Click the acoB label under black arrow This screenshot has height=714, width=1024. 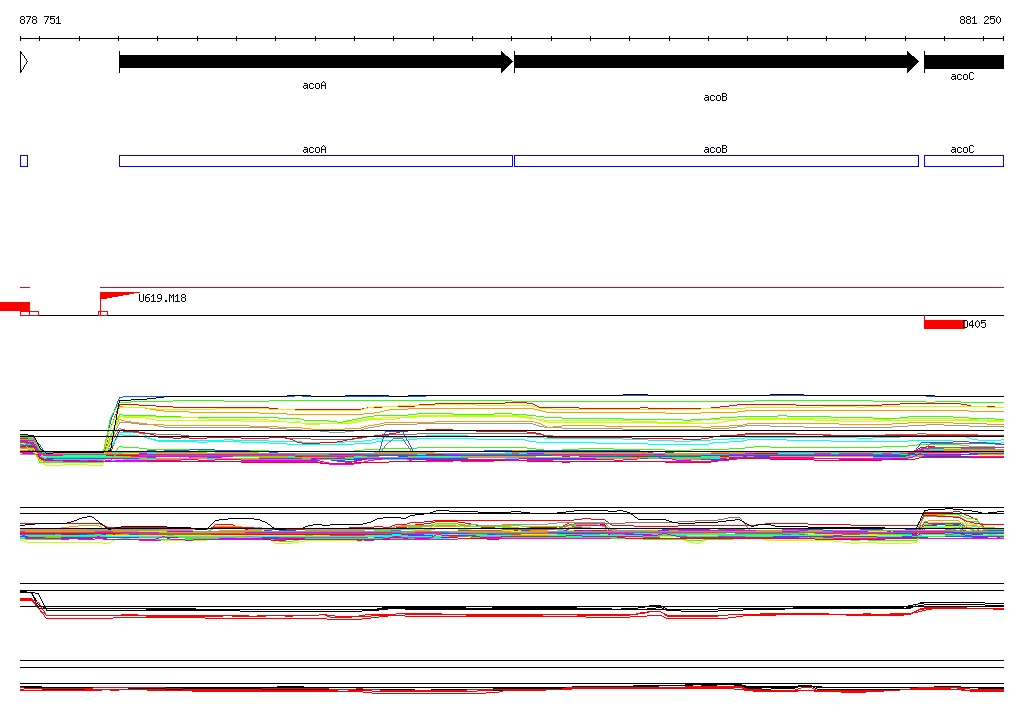click(716, 97)
